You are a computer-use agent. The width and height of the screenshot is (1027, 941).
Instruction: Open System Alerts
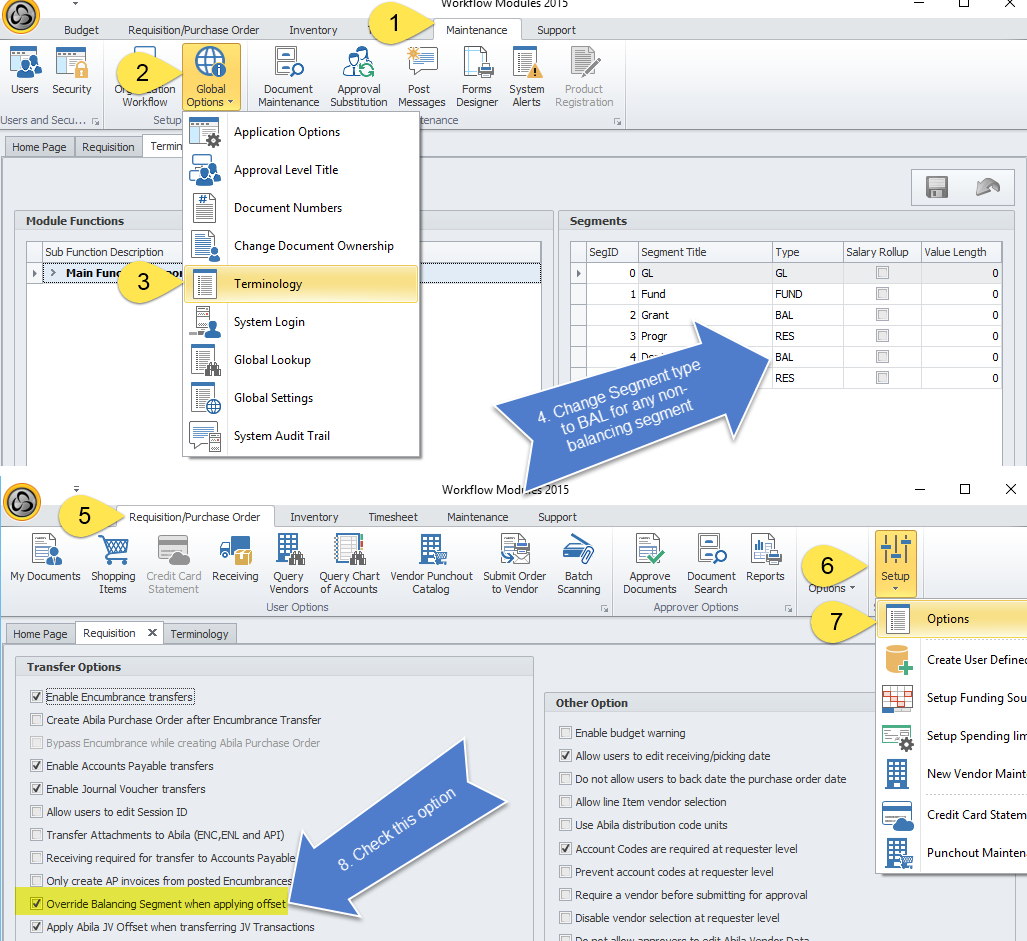526,76
